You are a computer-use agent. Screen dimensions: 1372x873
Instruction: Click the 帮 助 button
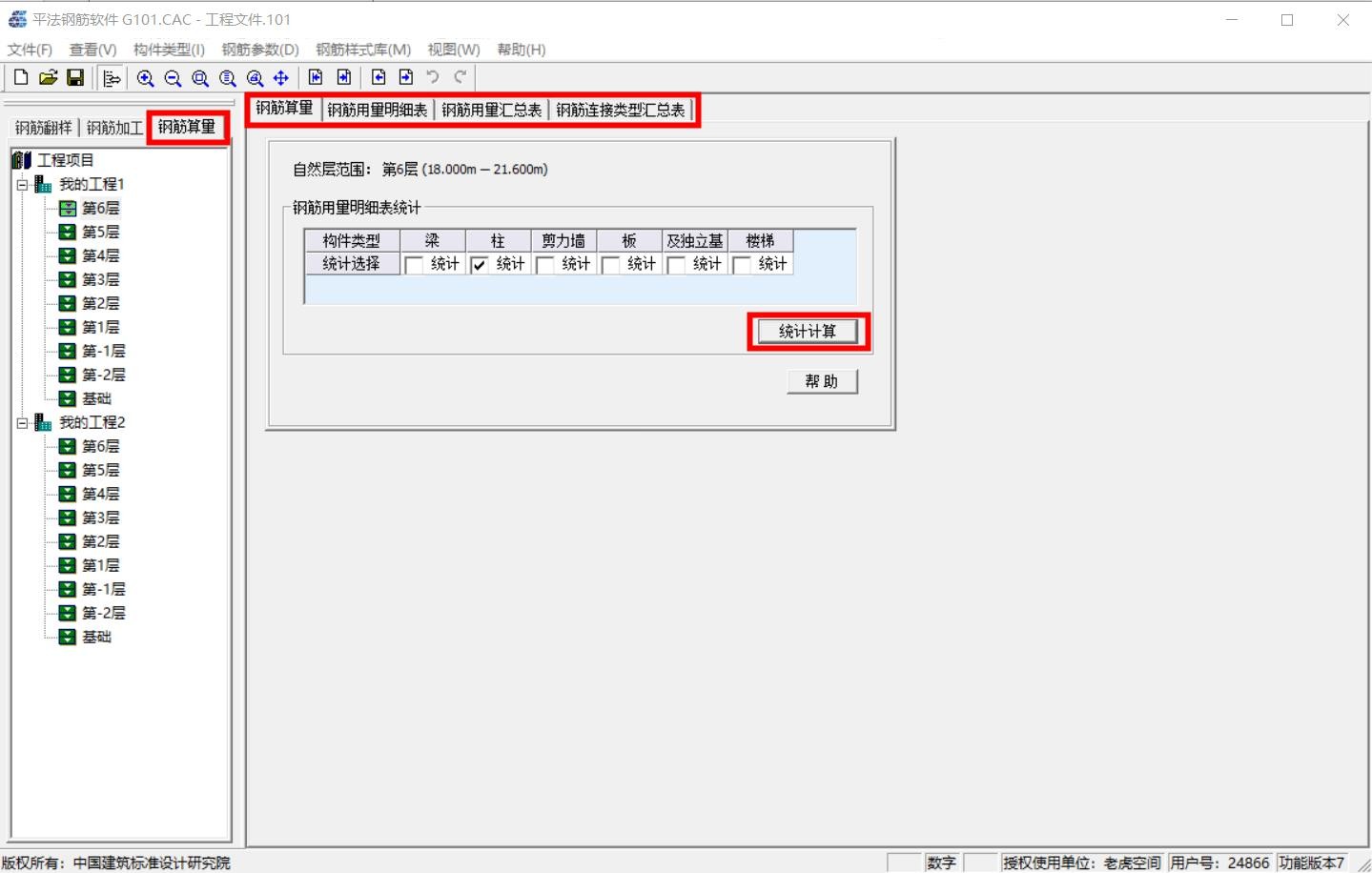click(822, 381)
